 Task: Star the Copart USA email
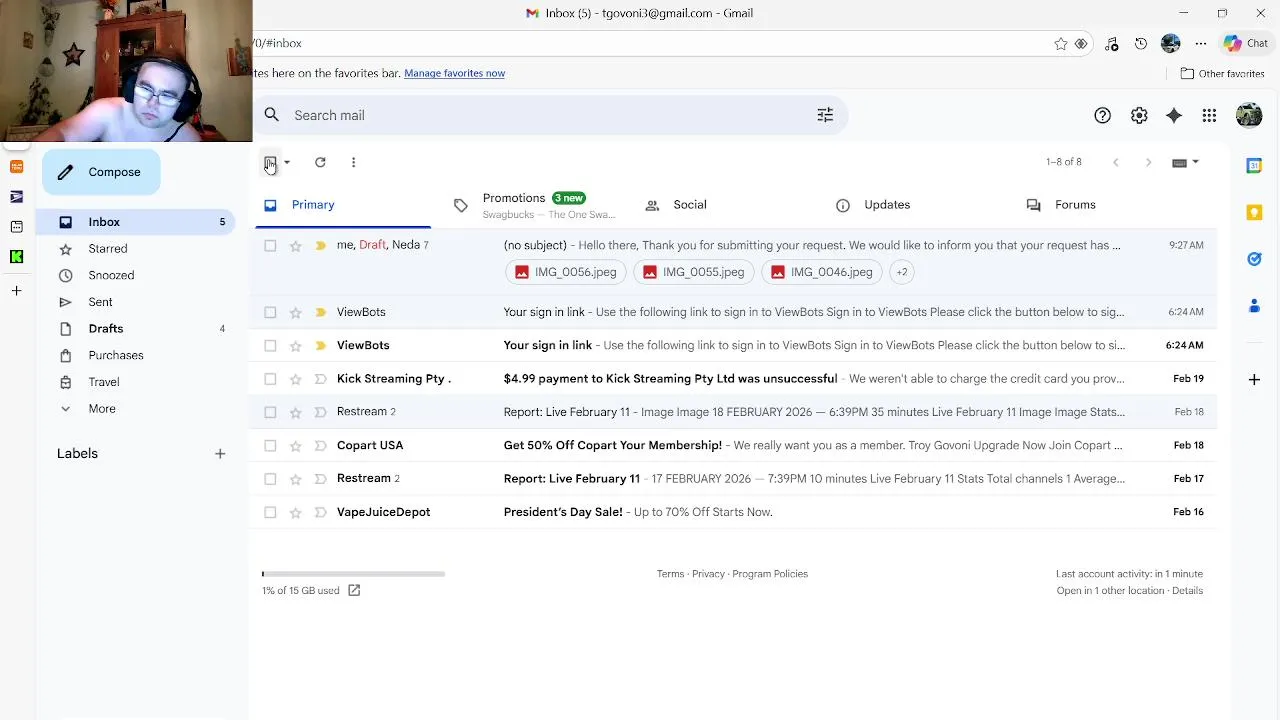295,446
